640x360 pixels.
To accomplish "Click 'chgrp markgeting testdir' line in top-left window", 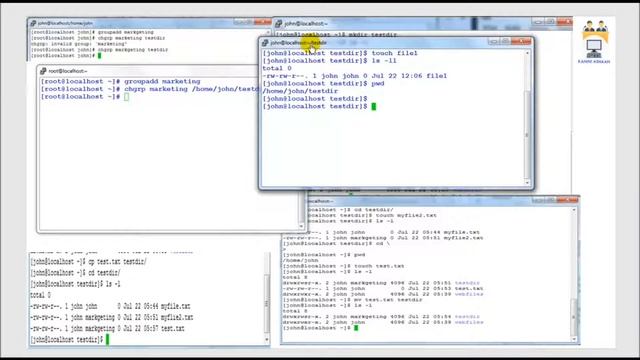I will coord(100,50).
